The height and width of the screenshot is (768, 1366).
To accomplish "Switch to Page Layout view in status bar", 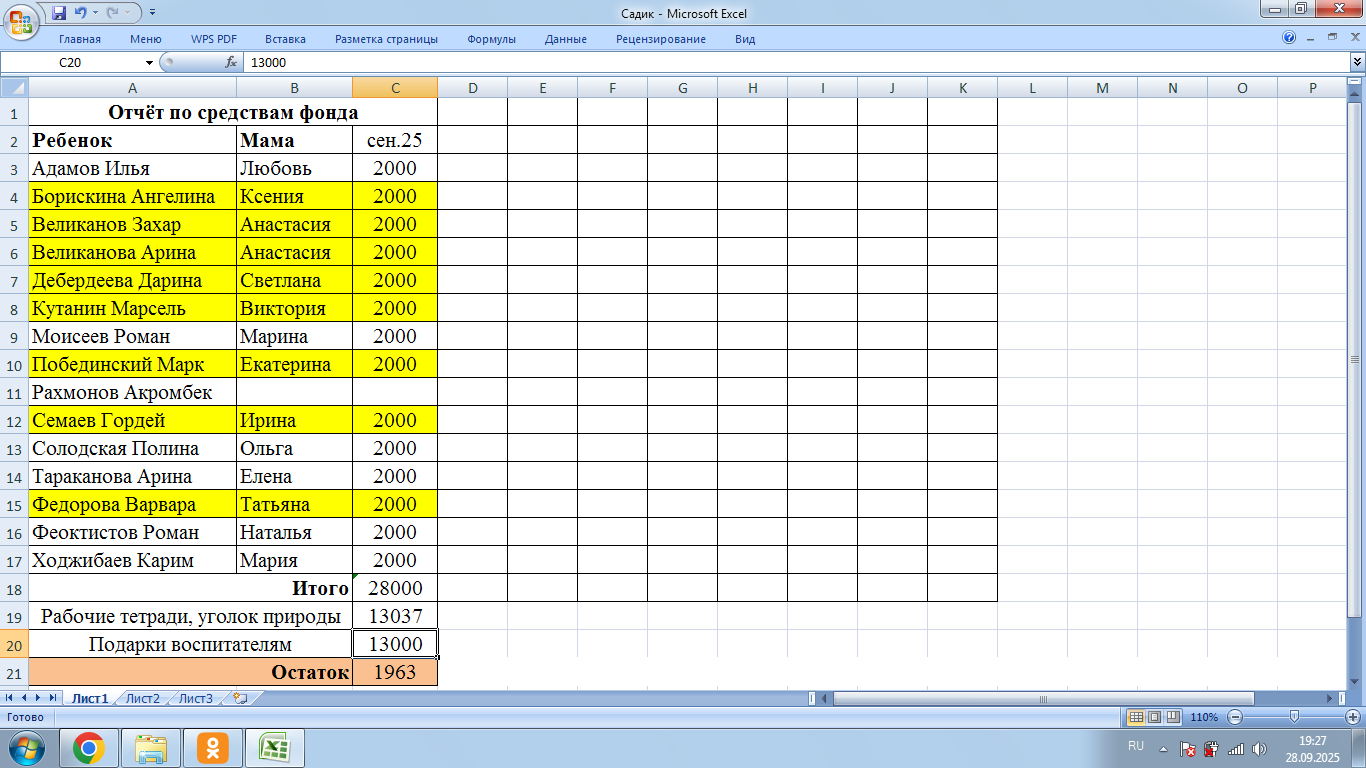I will 1154,717.
